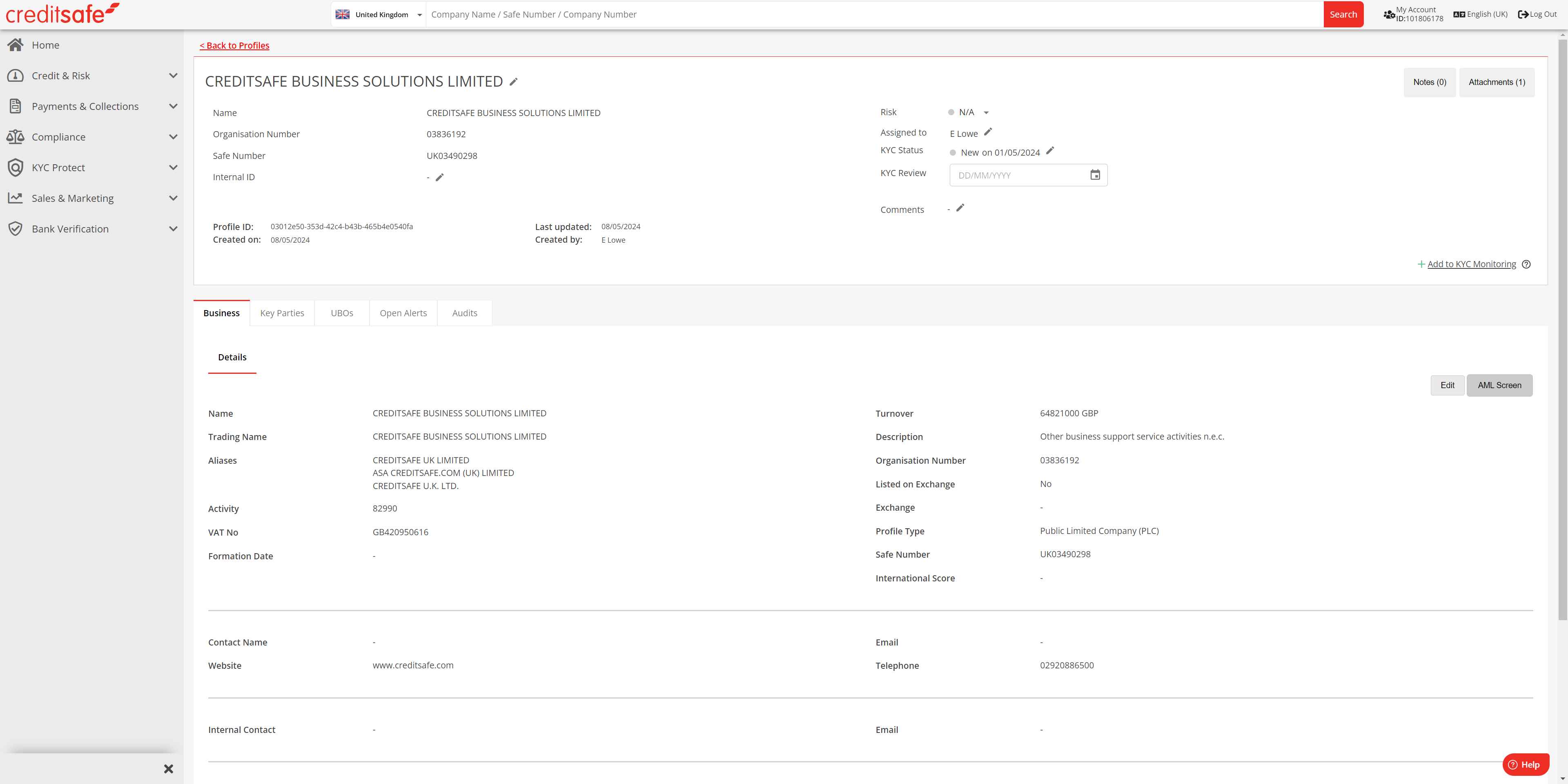Viewport: 1568px width, 784px height.
Task: Open the United Kingdom country dropdown
Action: 379,14
